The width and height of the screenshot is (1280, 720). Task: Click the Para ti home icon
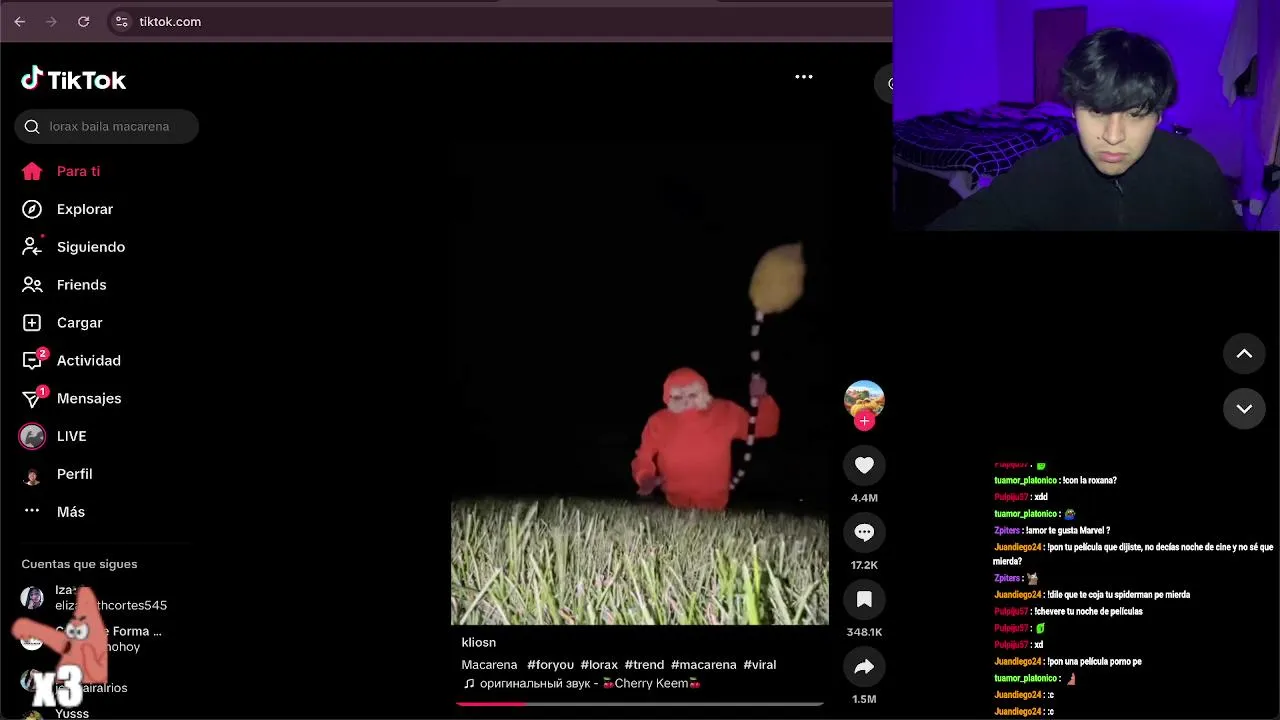(x=32, y=171)
